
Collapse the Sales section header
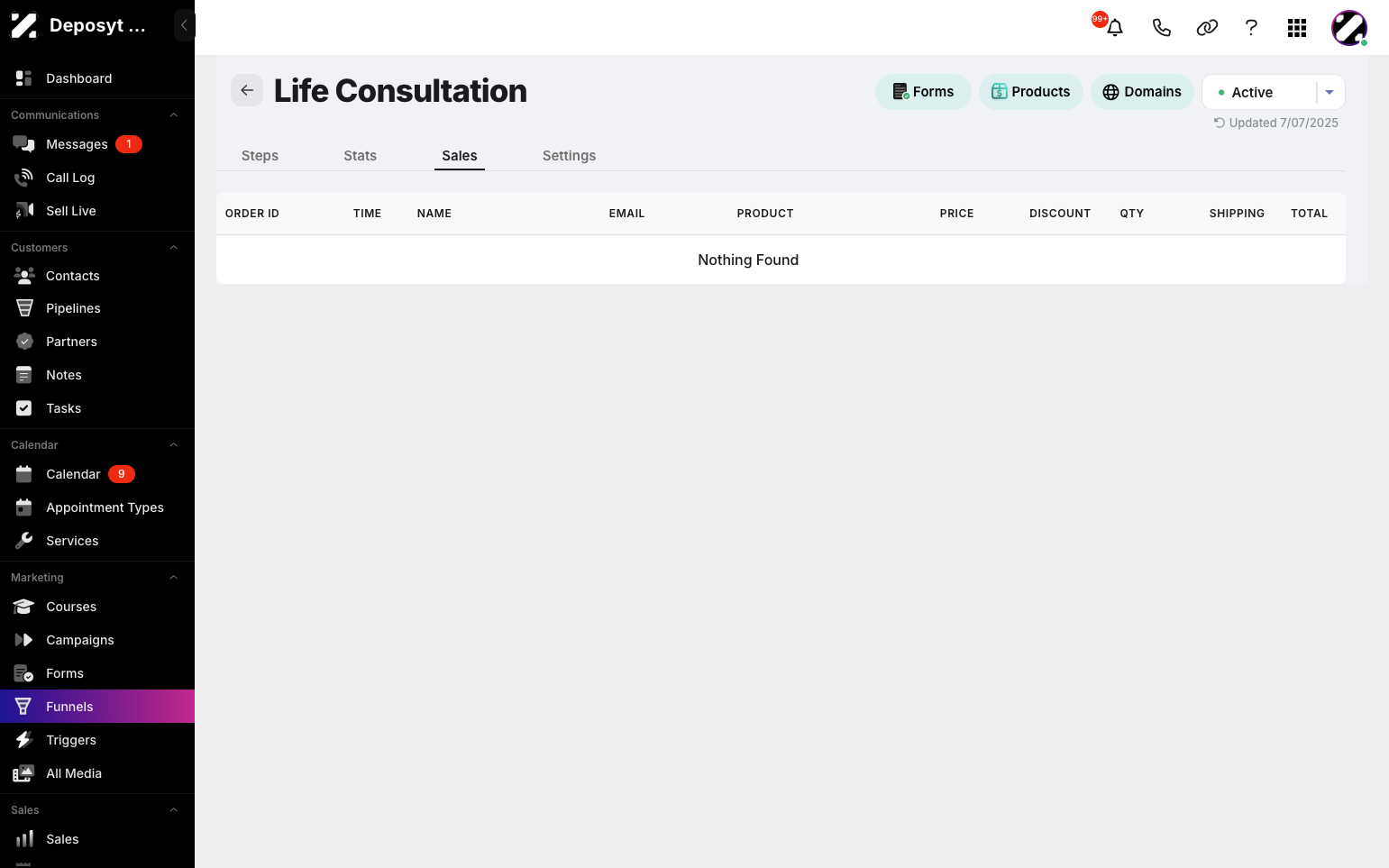174,810
